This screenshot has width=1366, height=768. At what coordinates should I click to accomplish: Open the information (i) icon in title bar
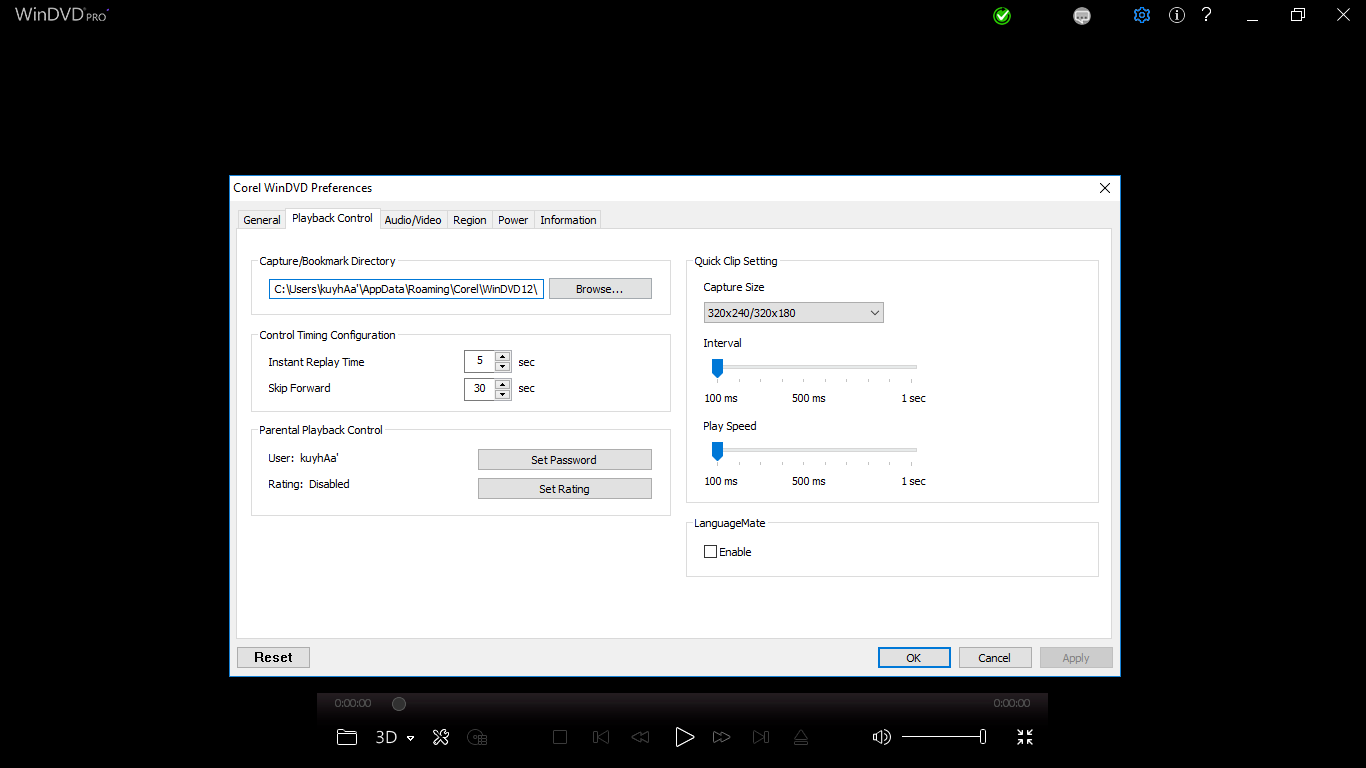click(x=1177, y=15)
